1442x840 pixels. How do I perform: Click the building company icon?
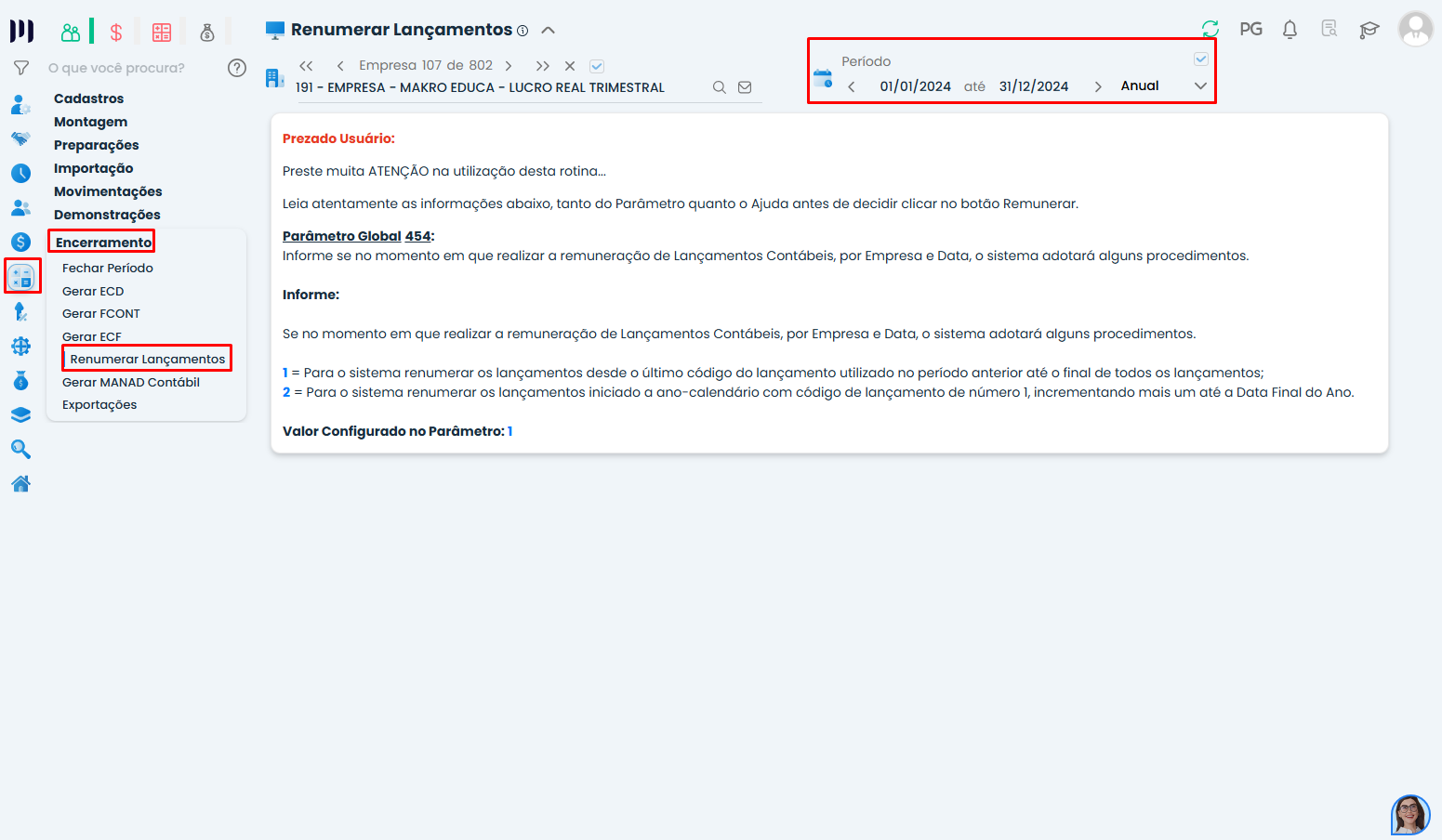click(x=275, y=77)
